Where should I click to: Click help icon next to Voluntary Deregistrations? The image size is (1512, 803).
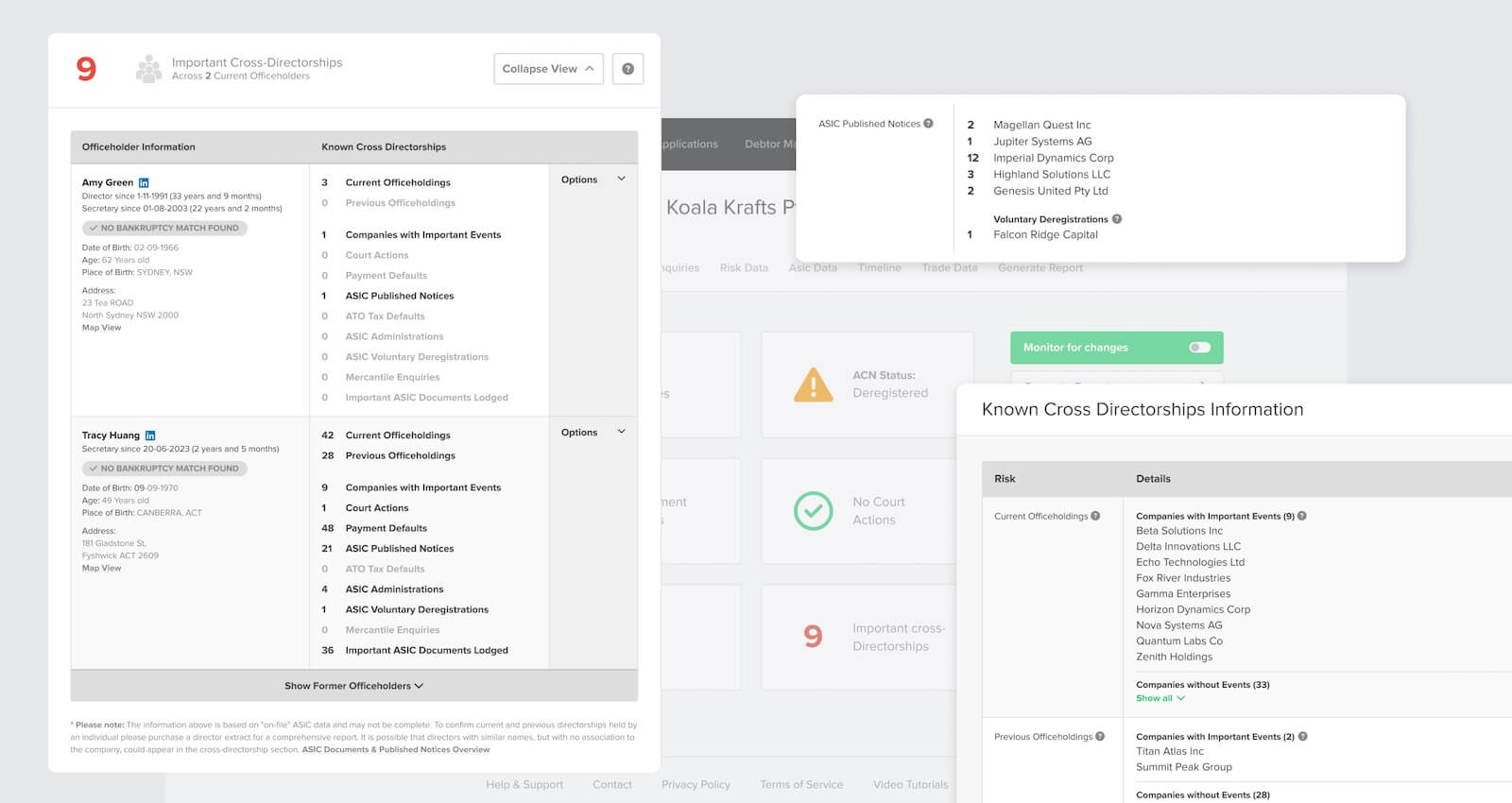(x=1117, y=219)
